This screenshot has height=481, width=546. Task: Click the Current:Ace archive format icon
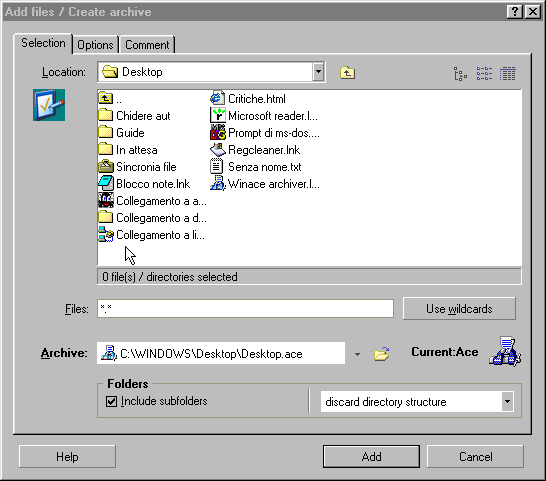point(505,351)
